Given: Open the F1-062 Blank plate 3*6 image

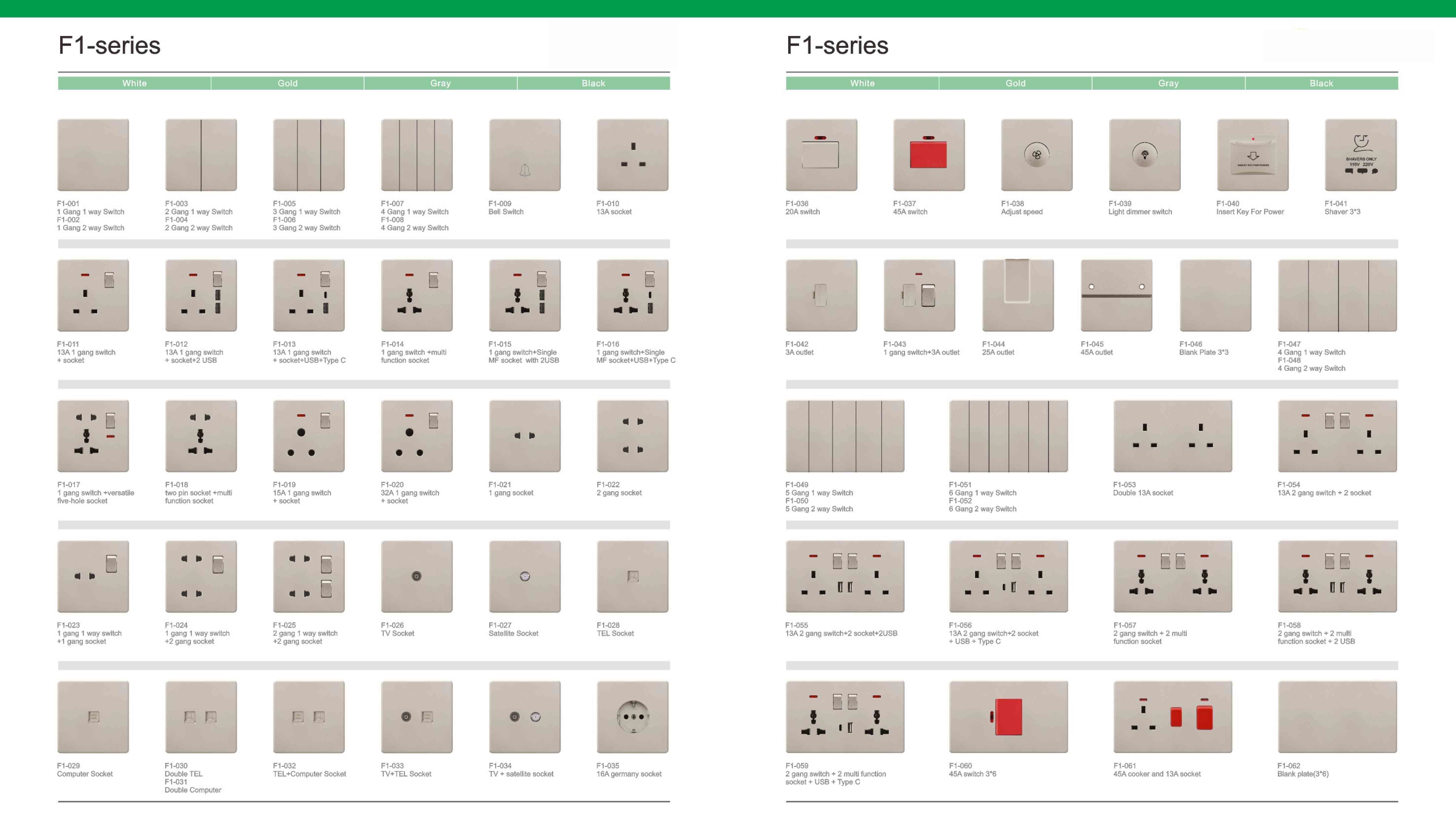Looking at the screenshot, I should [x=1337, y=717].
